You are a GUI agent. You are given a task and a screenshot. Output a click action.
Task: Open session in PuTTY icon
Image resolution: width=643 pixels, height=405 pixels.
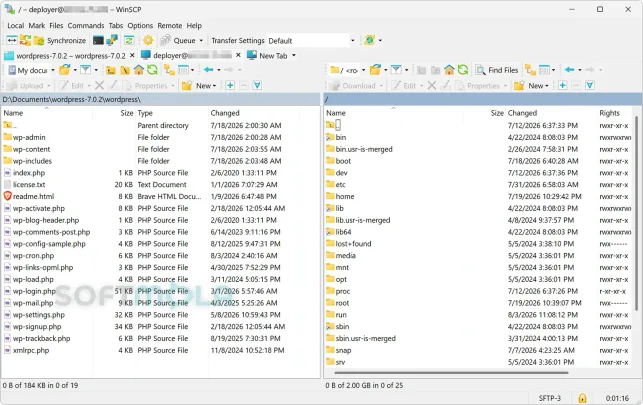click(112, 40)
